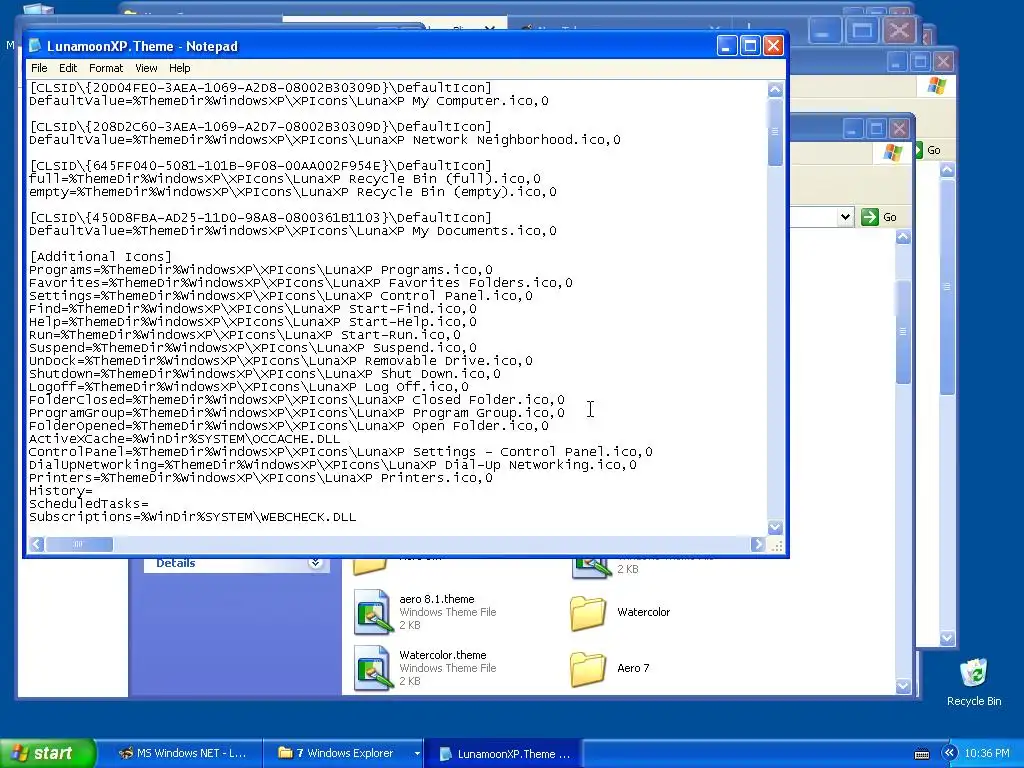Click the ActiveXCache=%WinDir%SYSTEM line

coord(184,439)
